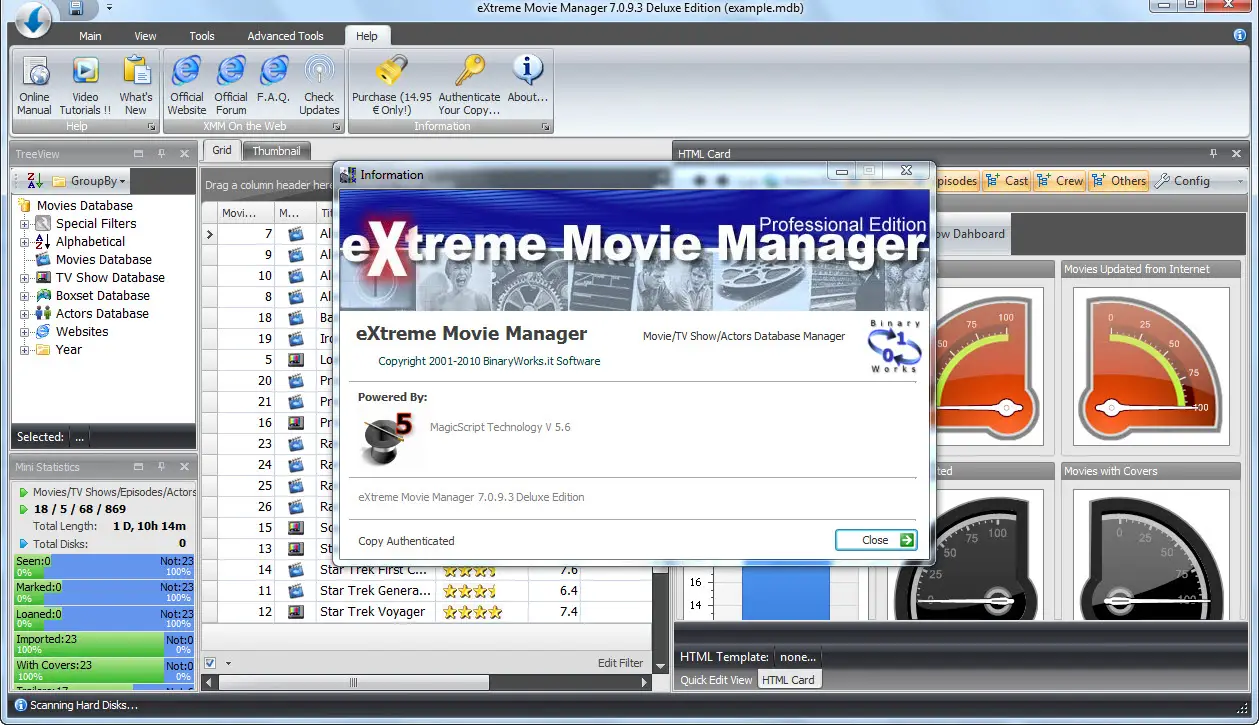The height and width of the screenshot is (725, 1259).
Task: Switch to the View ribbon tab
Action: click(x=146, y=36)
